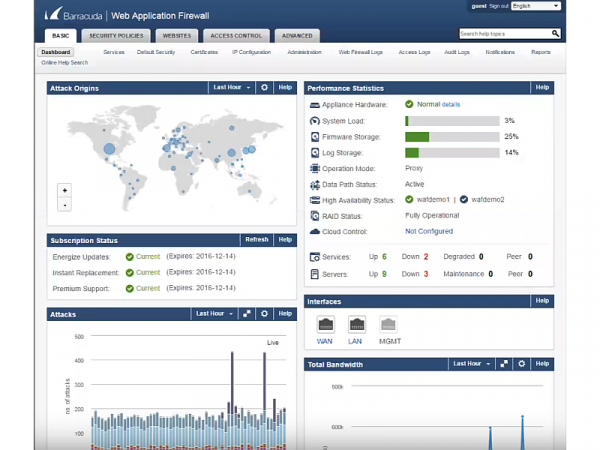Click wafdemo2 blue status check icon
This screenshot has height=450, width=600.
tap(464, 199)
